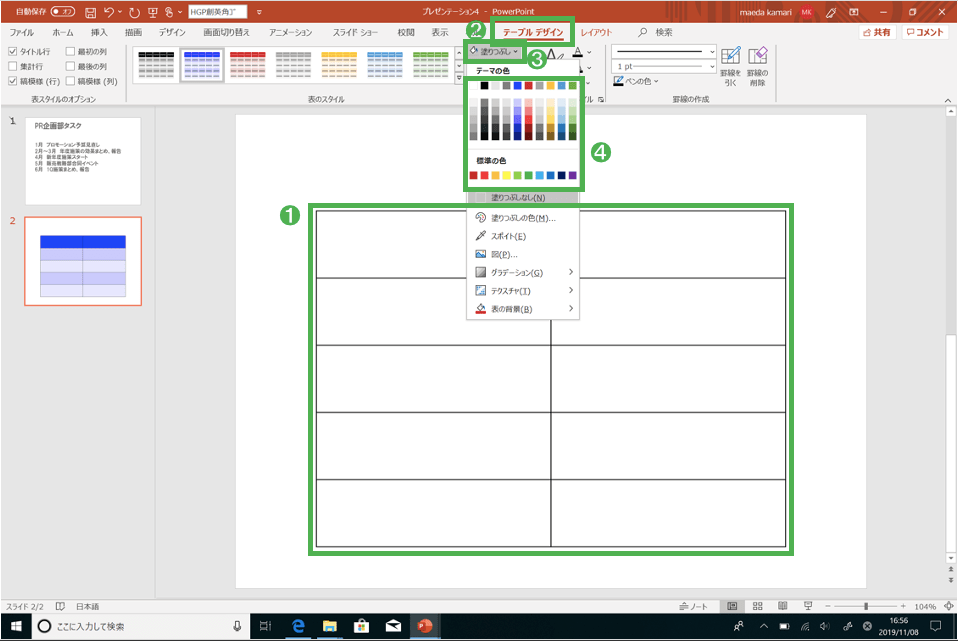This screenshot has height=641, width=958.
Task: Check 縞模様 (列) checkbox
Action: [70, 81]
